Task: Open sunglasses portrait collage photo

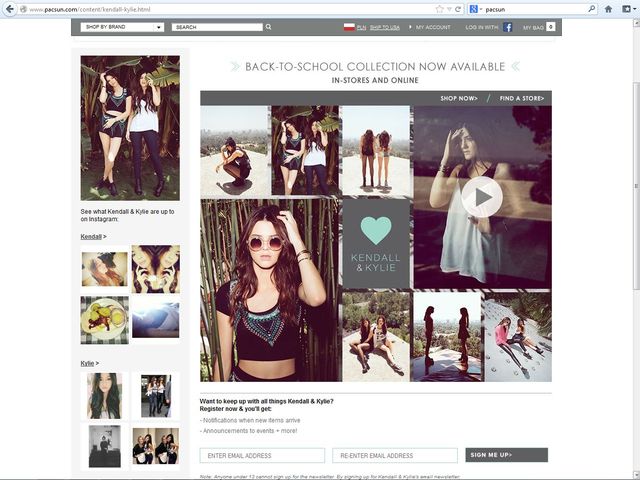Action: pos(271,290)
